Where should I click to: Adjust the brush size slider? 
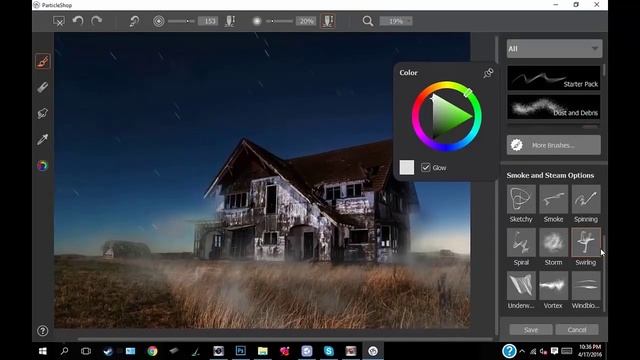[x=181, y=21]
